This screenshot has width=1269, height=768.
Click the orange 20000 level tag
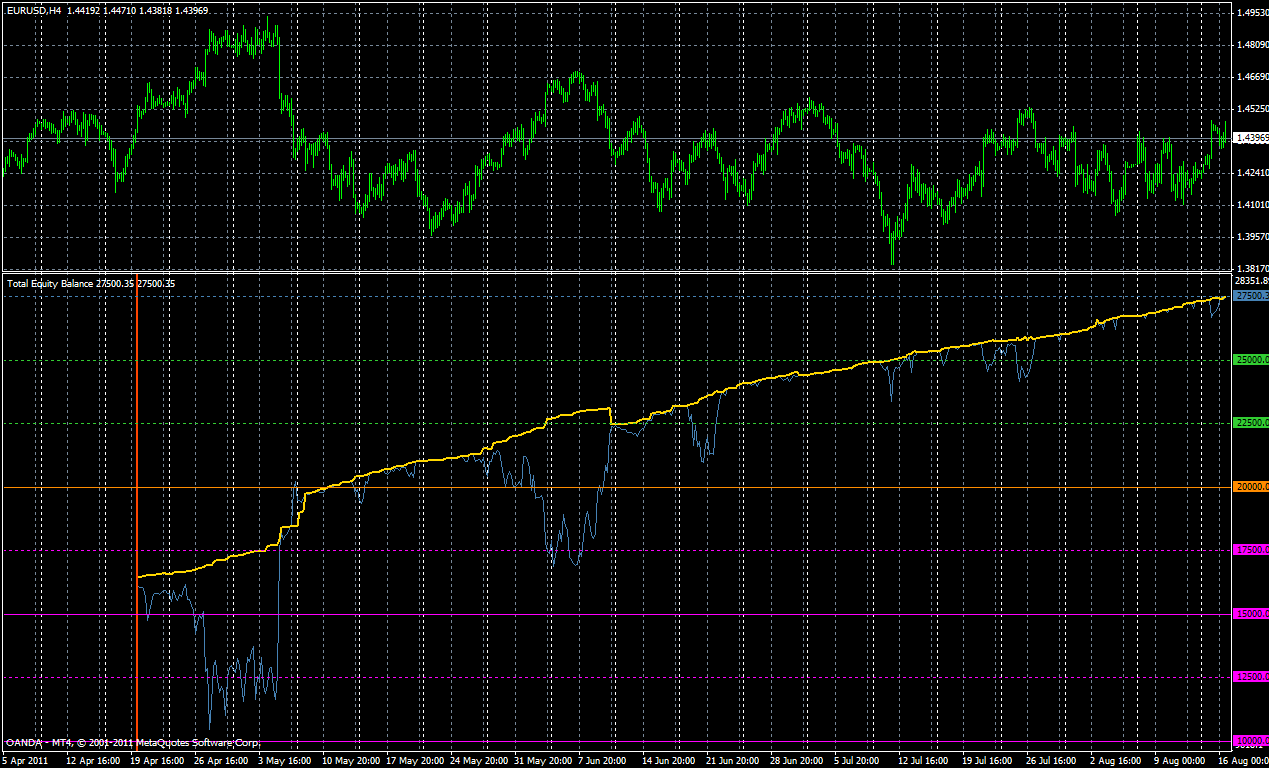(x=1252, y=487)
